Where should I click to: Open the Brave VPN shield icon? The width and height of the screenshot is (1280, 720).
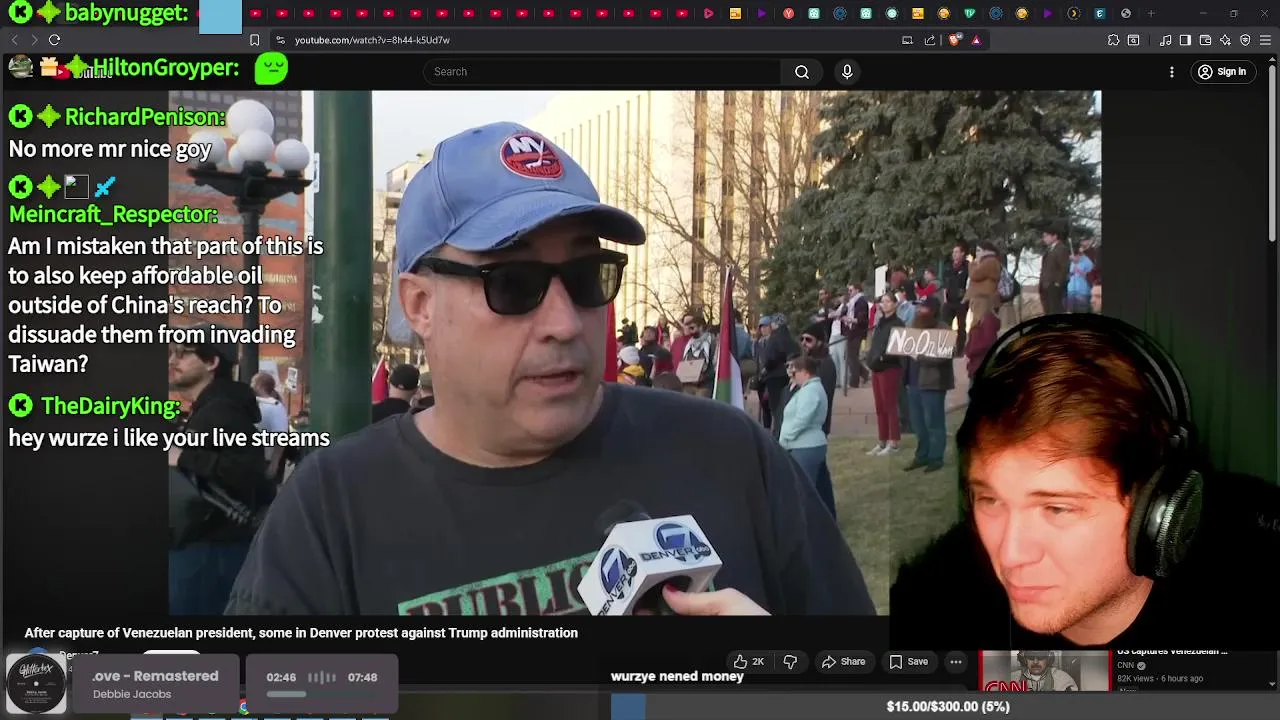(x=1245, y=40)
